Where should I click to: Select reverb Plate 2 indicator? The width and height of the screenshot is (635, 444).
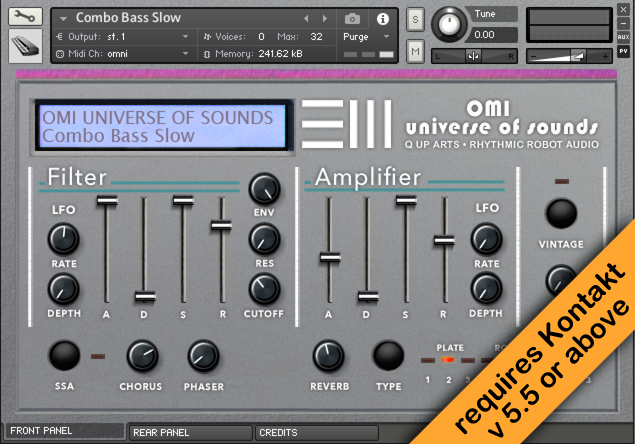pos(447,360)
